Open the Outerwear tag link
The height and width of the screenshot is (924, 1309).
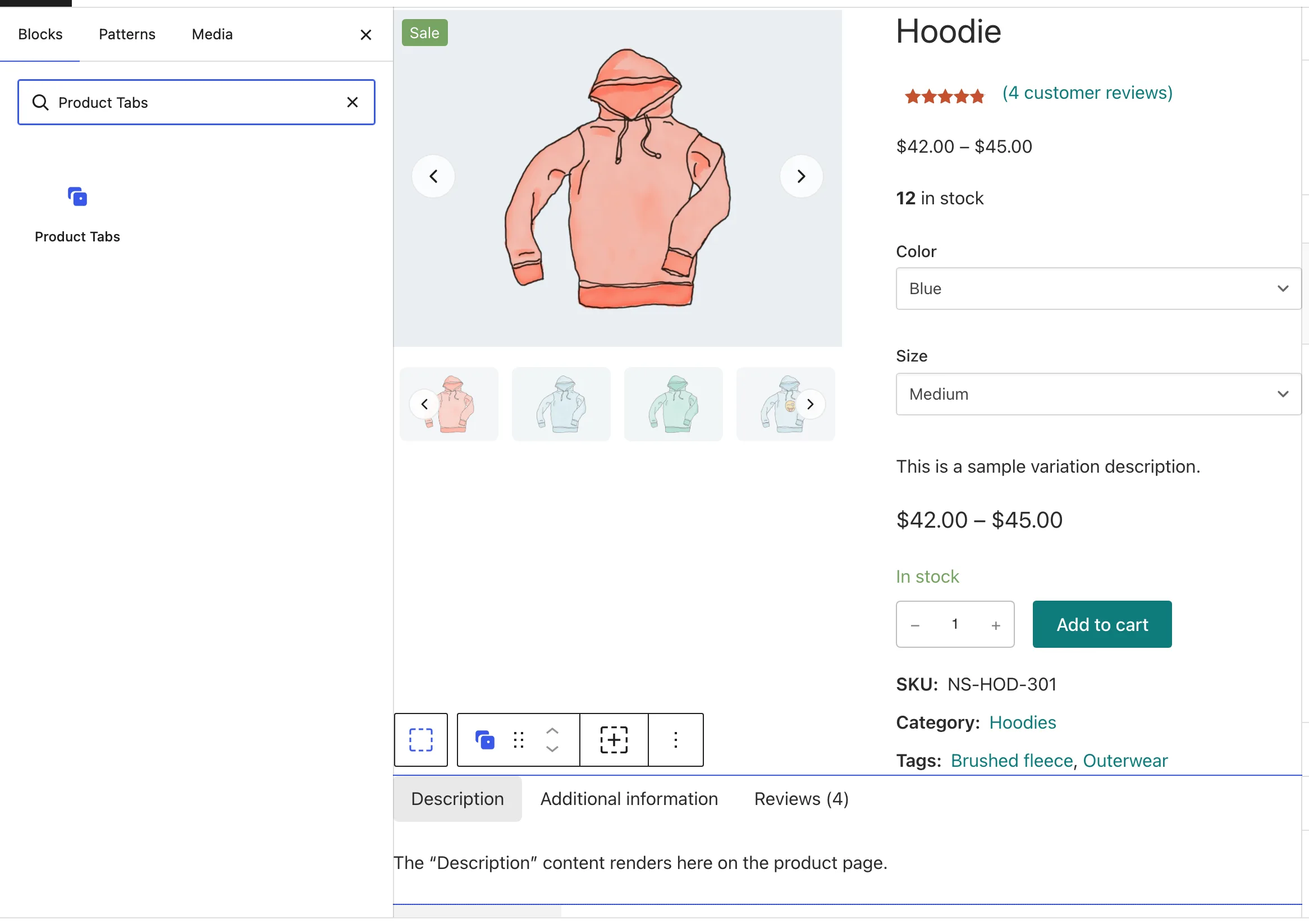(1125, 761)
